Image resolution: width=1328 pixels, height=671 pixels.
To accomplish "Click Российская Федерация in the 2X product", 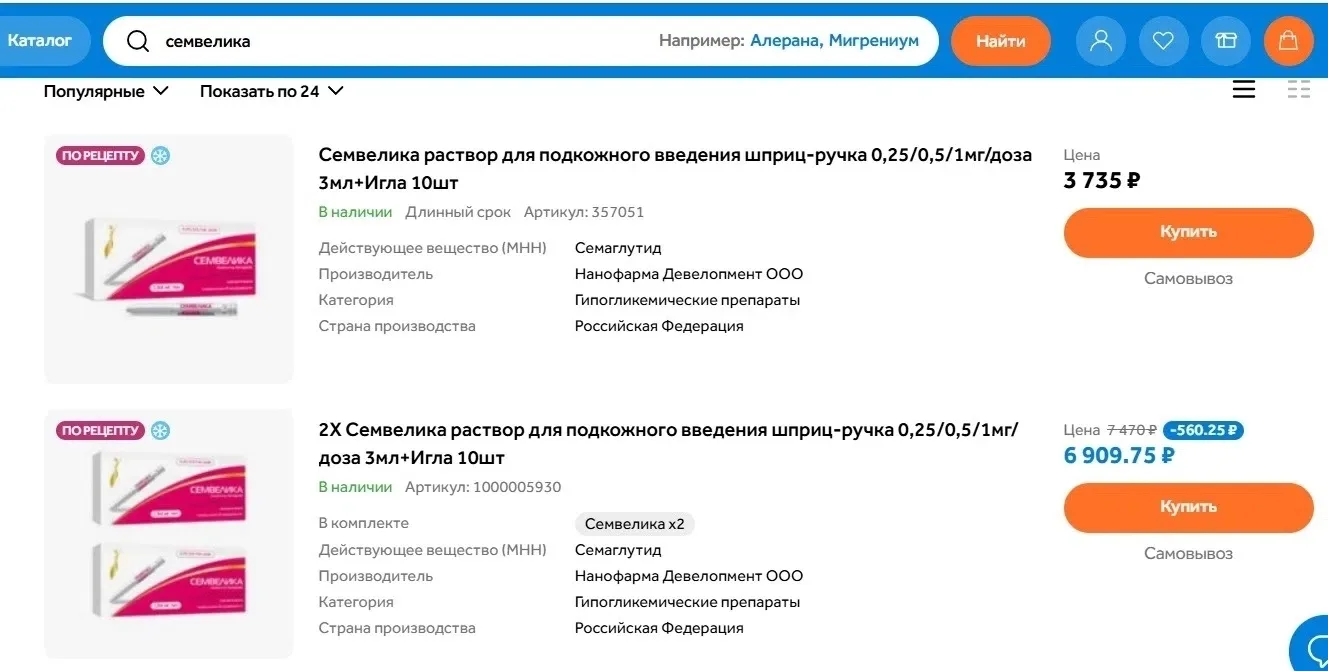I will (x=659, y=628).
